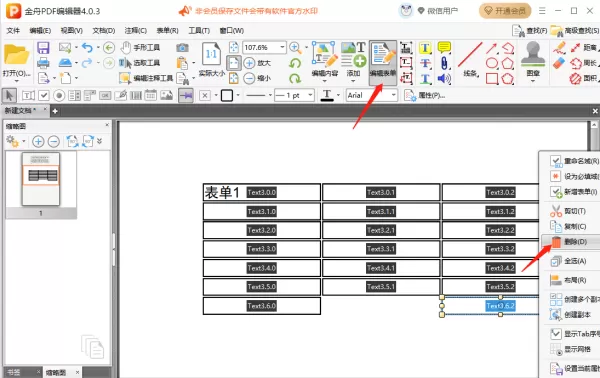
Task: Open the 工具(T) menu
Action: [x=199, y=30]
